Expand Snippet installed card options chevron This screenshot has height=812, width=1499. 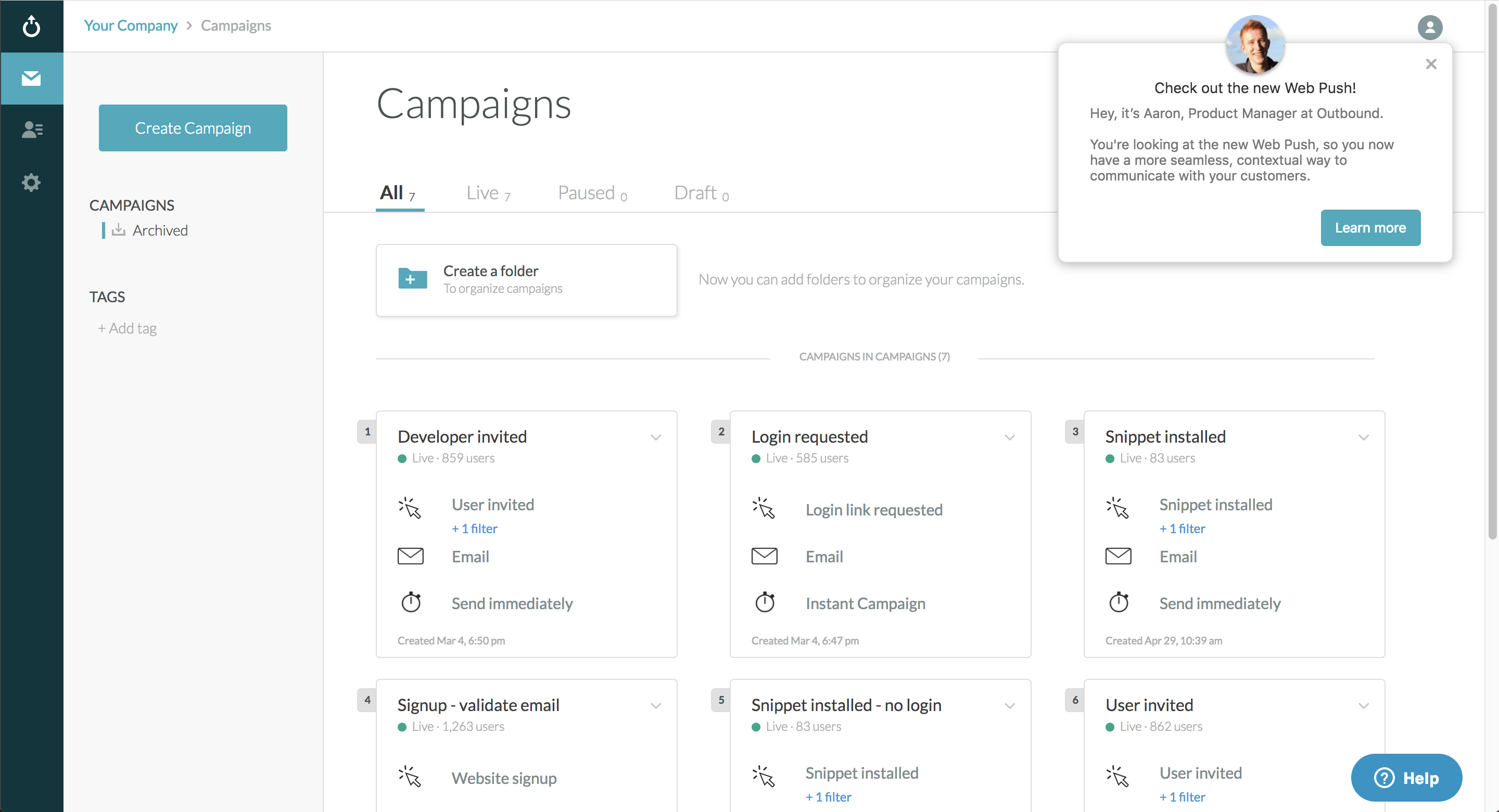[1364, 437]
